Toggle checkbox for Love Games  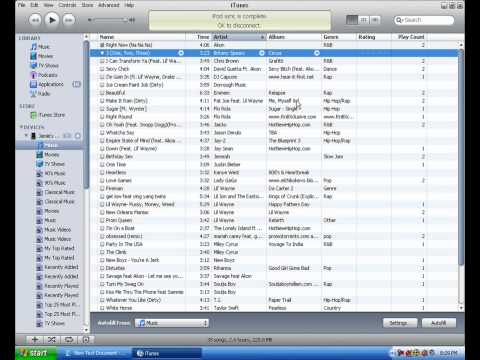point(102,181)
